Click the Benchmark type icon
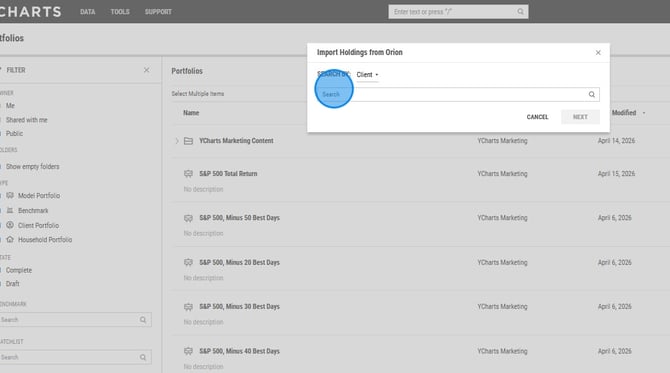 10,210
